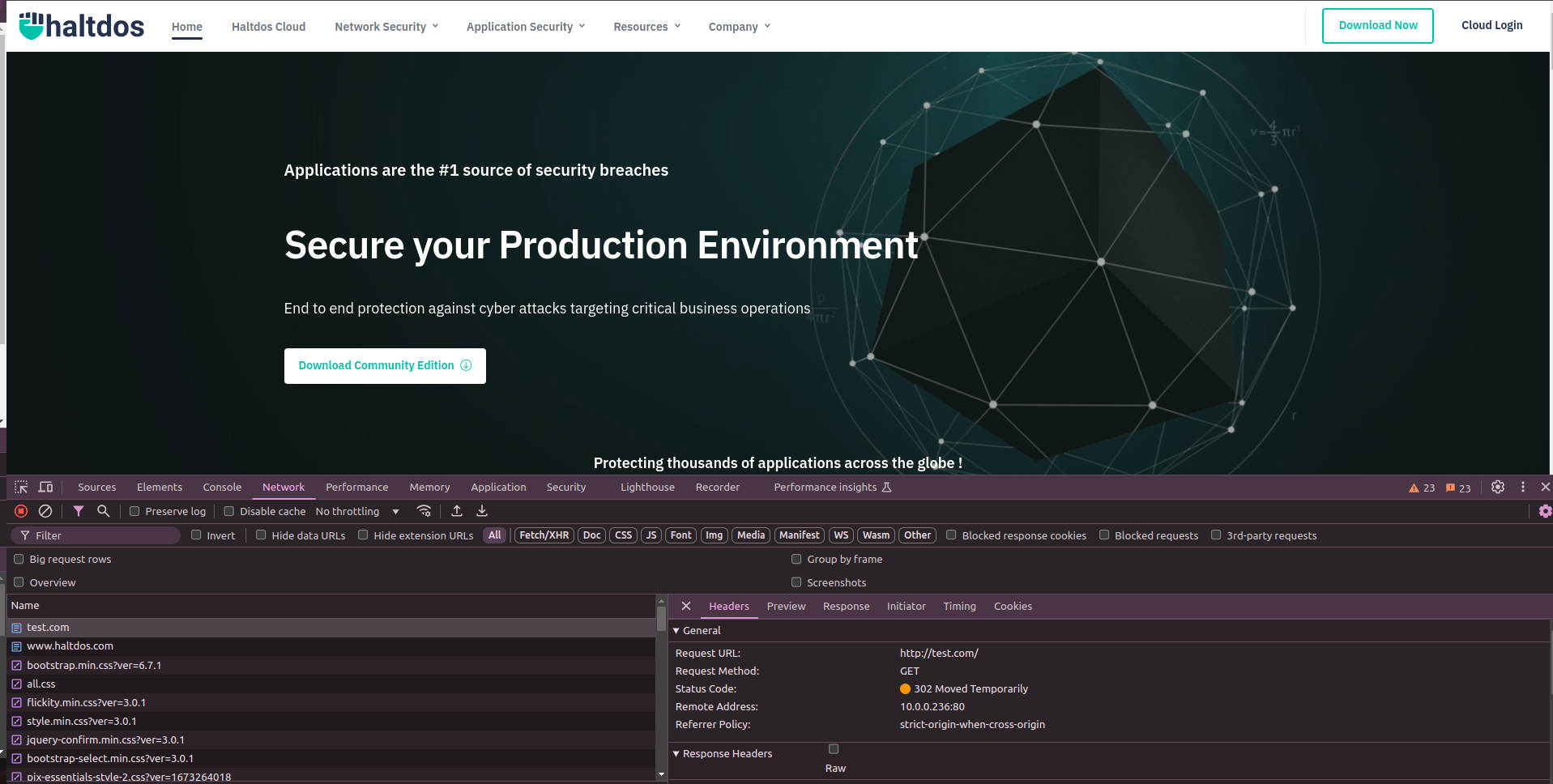
Task: Close the request details pane
Action: click(x=686, y=606)
